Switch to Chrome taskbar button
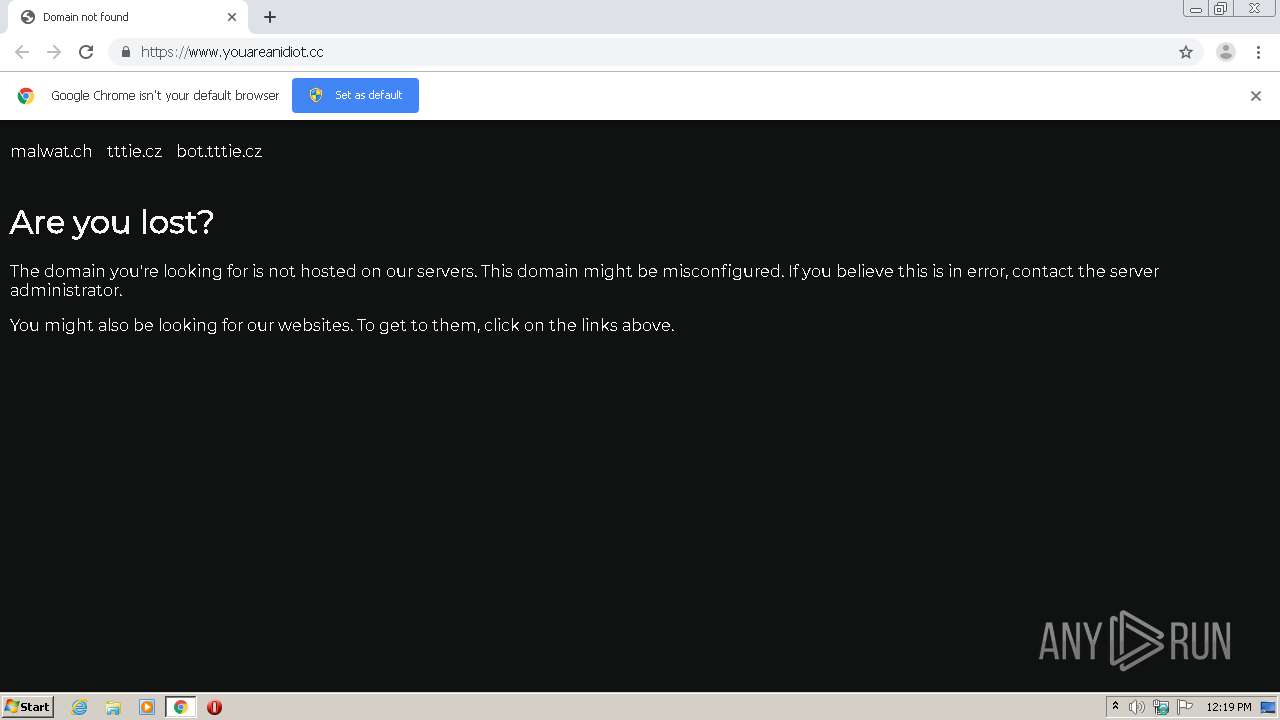Image resolution: width=1280 pixels, height=720 pixels. 180,707
